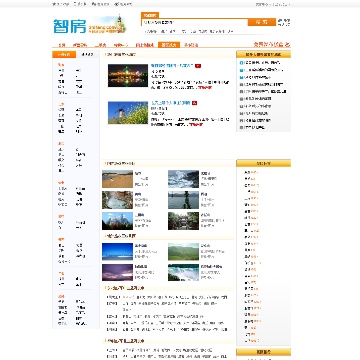Open the night illuminated bridge thumbnail
360x360 pixels.
tap(128, 76)
